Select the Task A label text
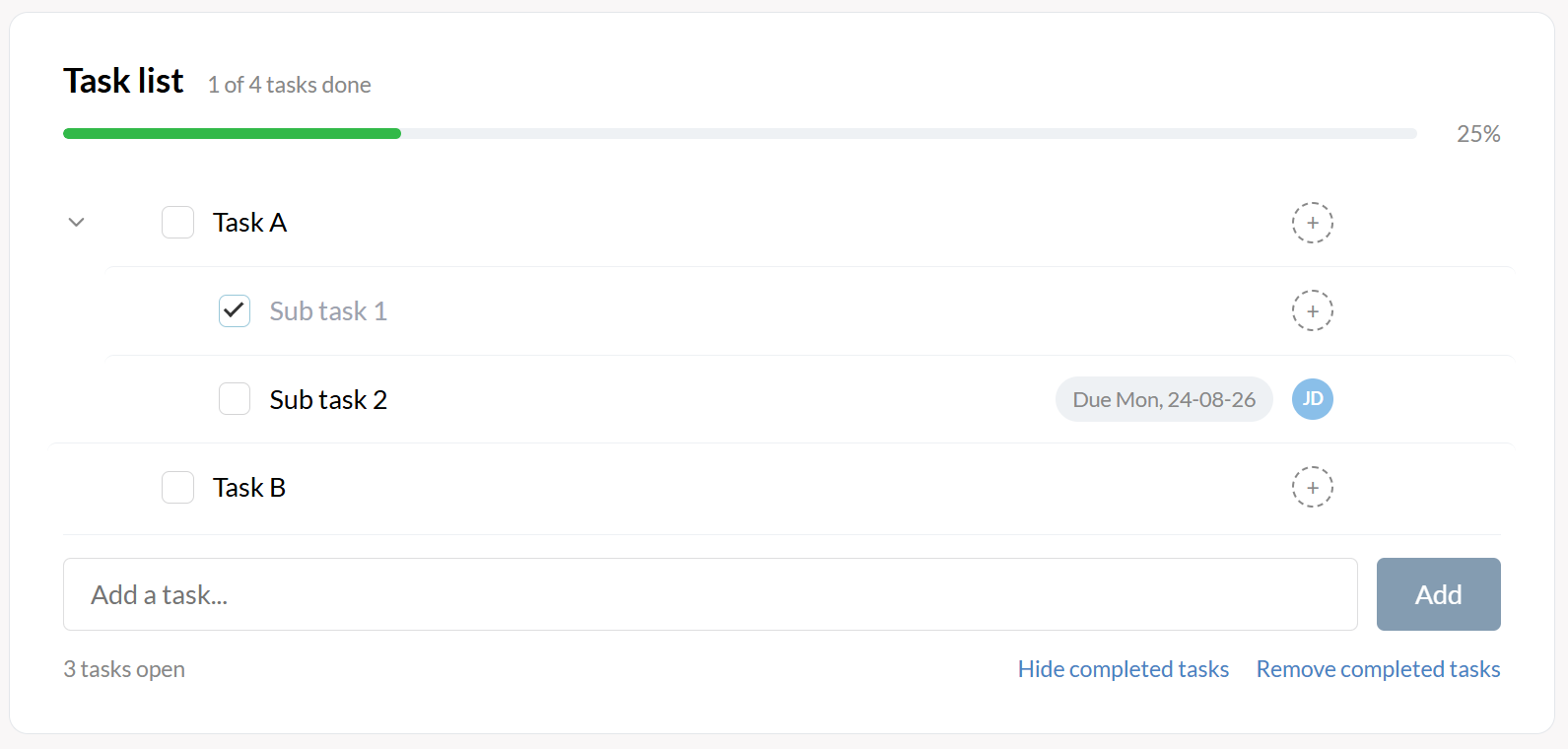 tap(249, 223)
